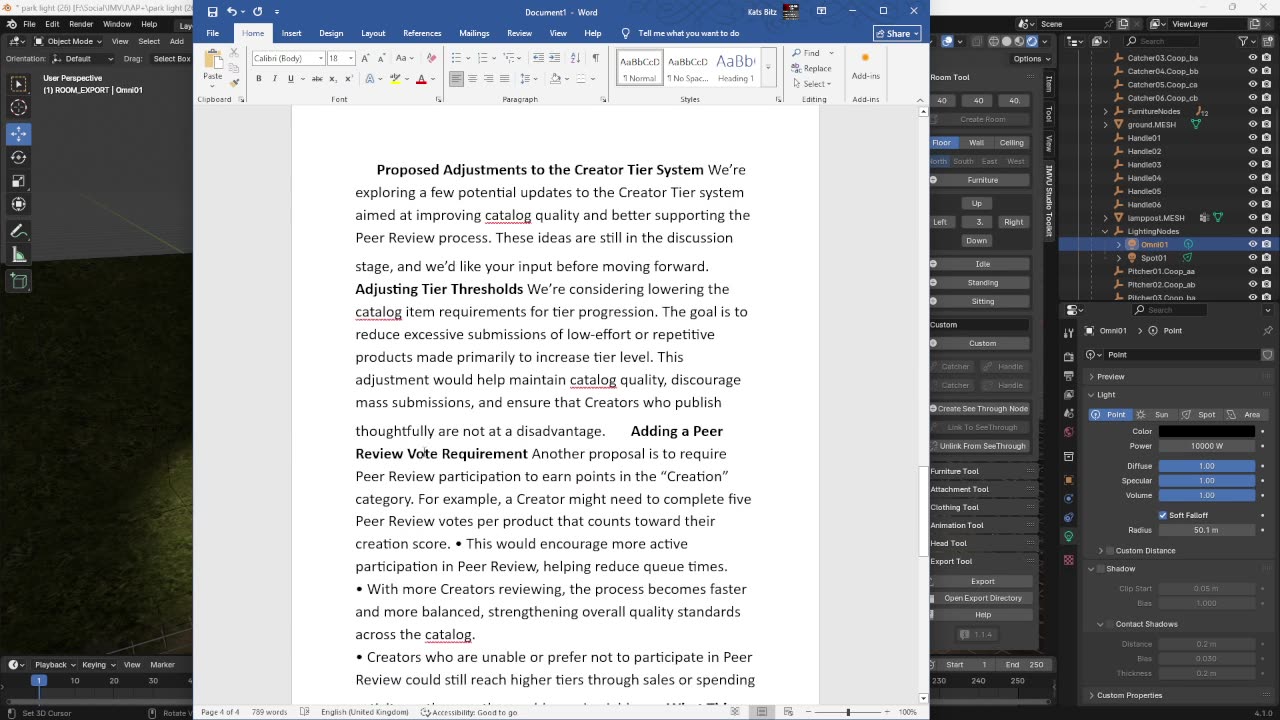Toggle lamppost.MESH viewport visibility eye
Image resolution: width=1280 pixels, height=720 pixels.
pos(1253,218)
